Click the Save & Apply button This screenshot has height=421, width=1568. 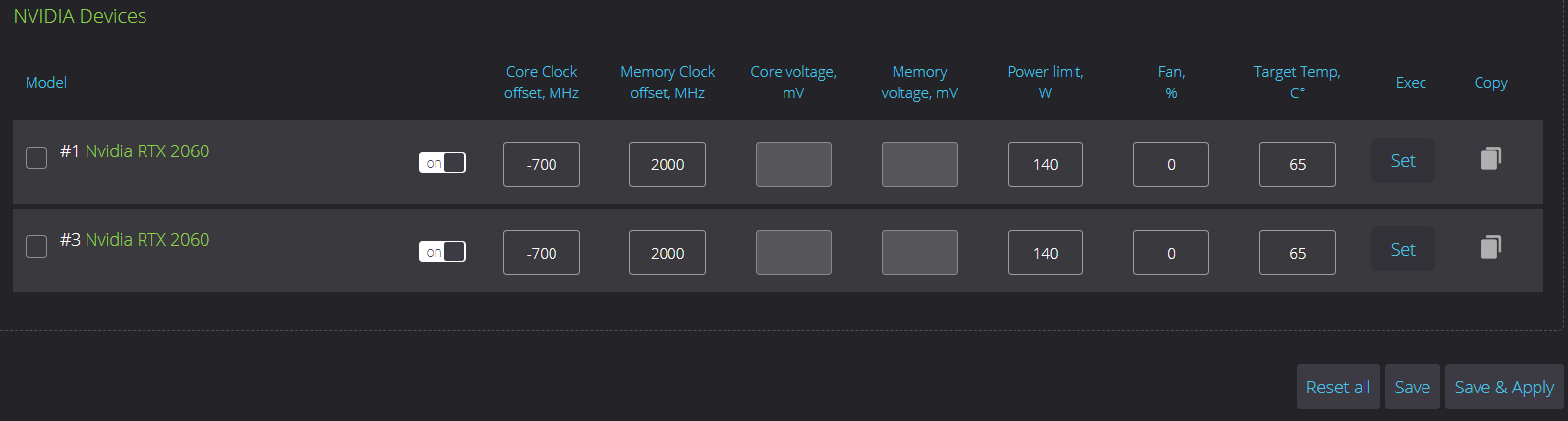(1504, 387)
